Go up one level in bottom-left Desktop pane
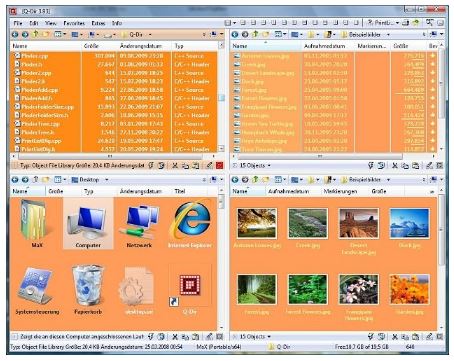 [35, 179]
